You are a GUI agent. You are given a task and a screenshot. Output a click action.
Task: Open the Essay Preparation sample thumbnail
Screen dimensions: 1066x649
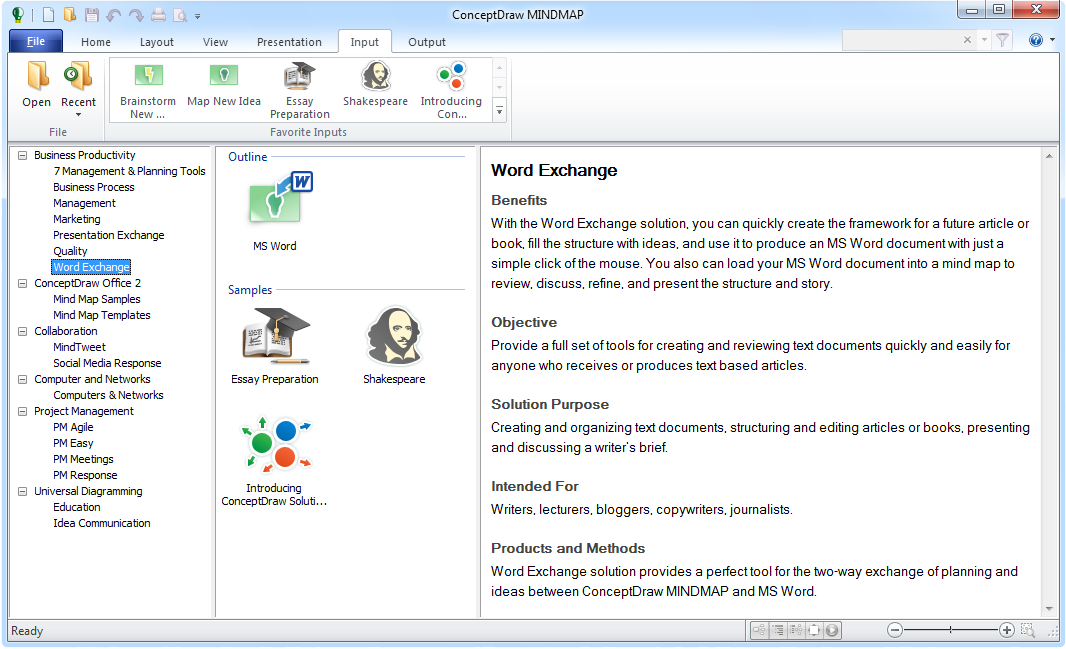point(275,346)
